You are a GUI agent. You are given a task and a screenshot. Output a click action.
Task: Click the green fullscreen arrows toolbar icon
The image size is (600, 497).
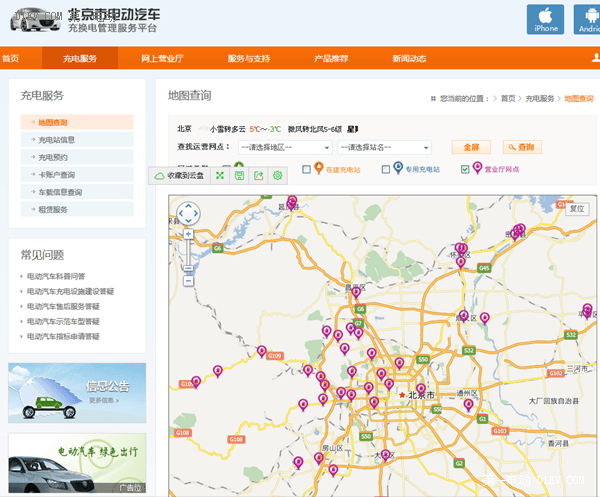click(220, 176)
